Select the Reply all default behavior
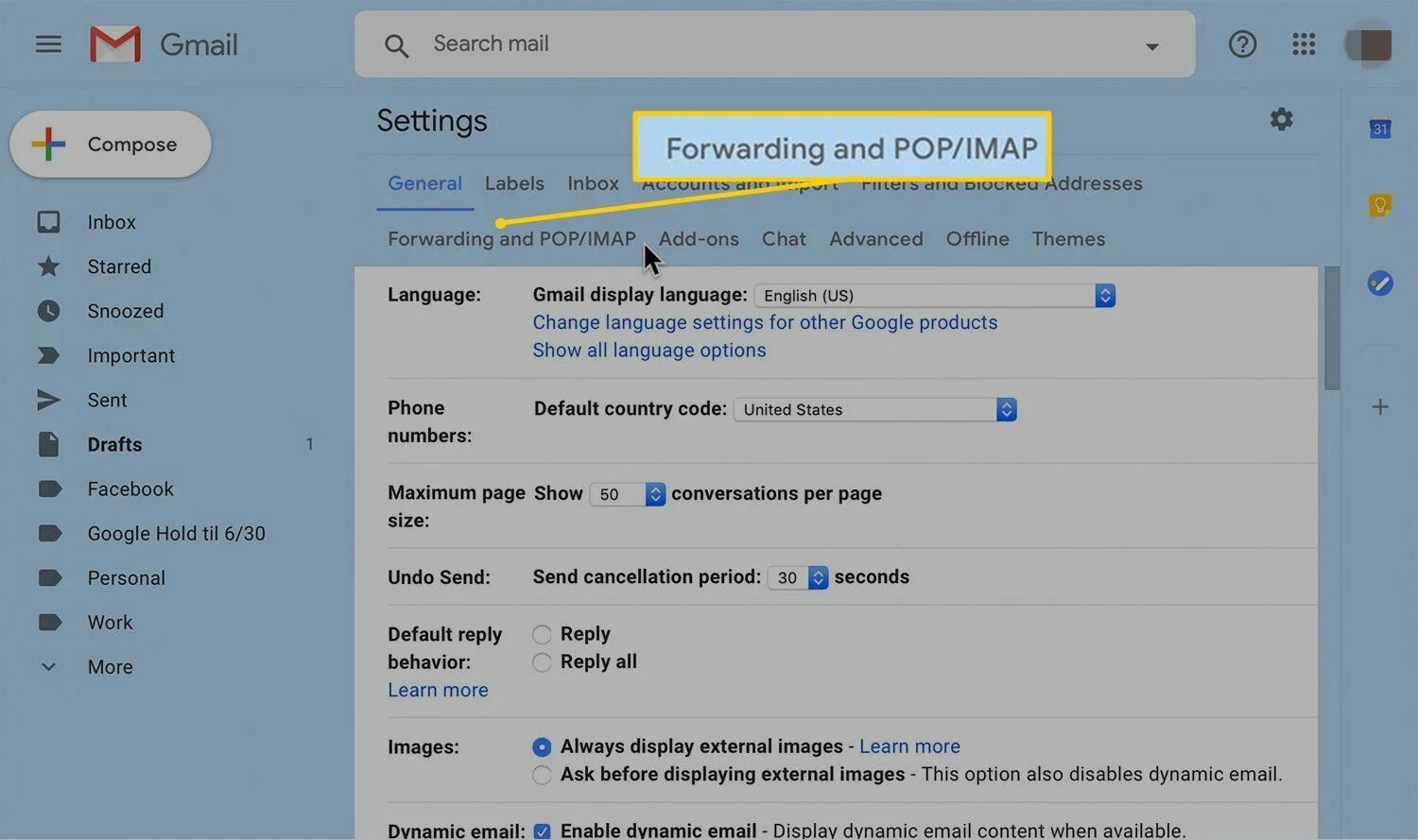The width and height of the screenshot is (1418, 840). [x=542, y=662]
